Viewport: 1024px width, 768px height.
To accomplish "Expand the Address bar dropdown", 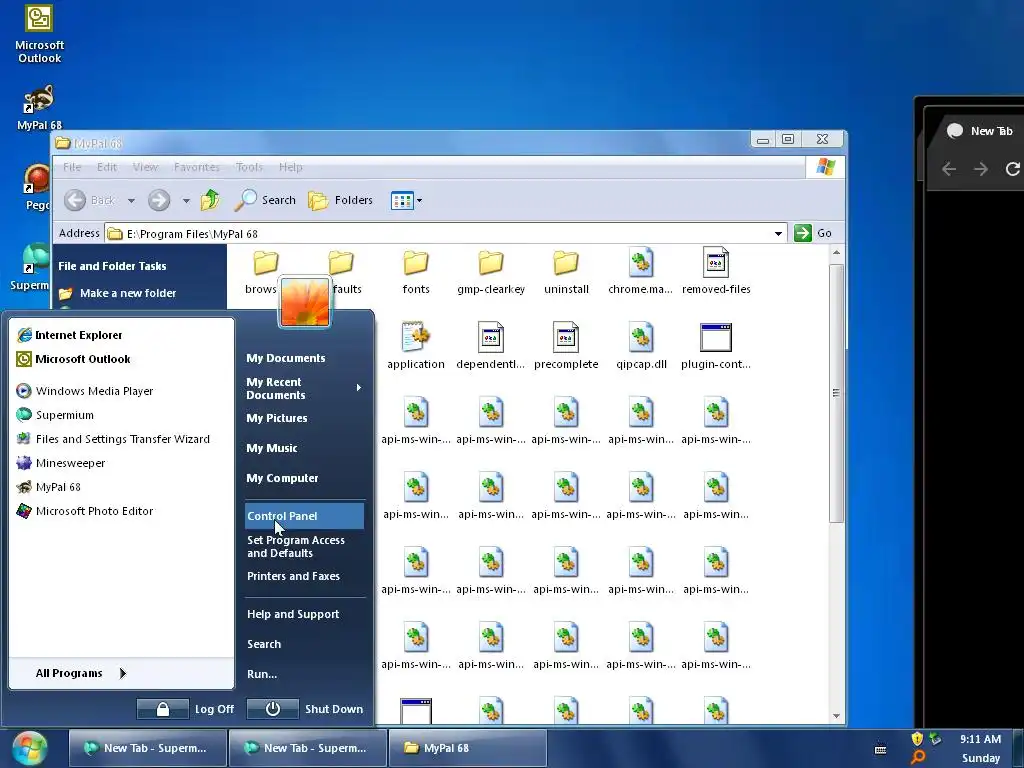I will pos(778,234).
